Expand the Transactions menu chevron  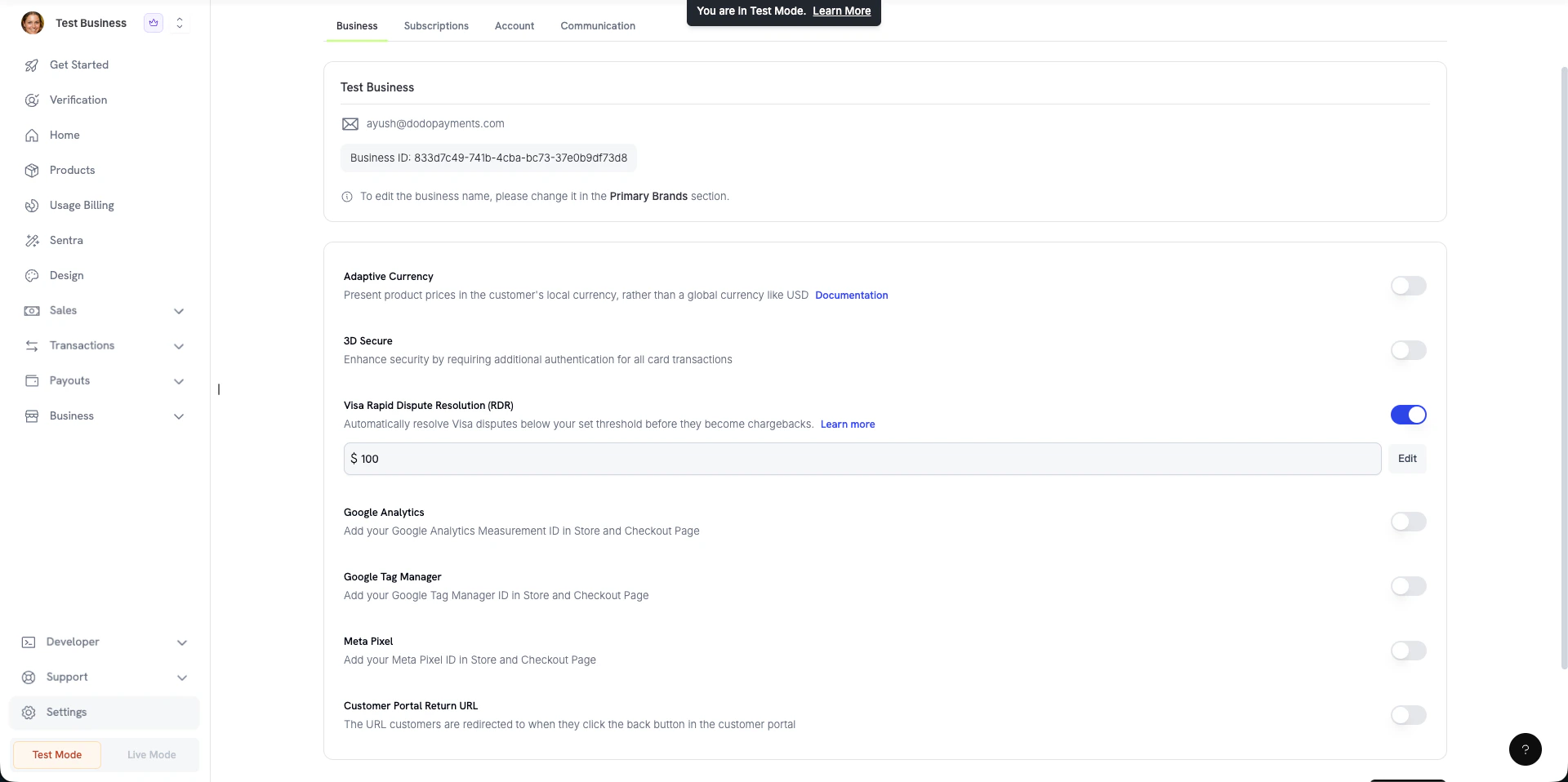point(179,346)
